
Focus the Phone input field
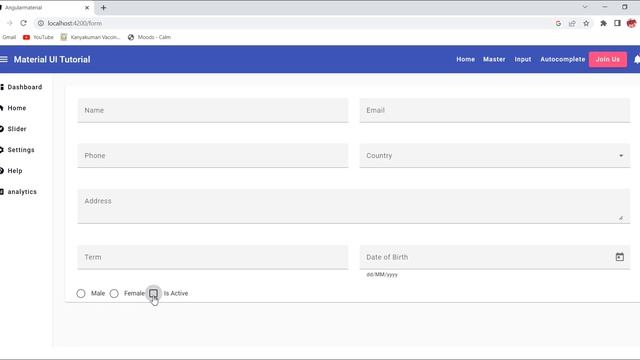(213, 156)
